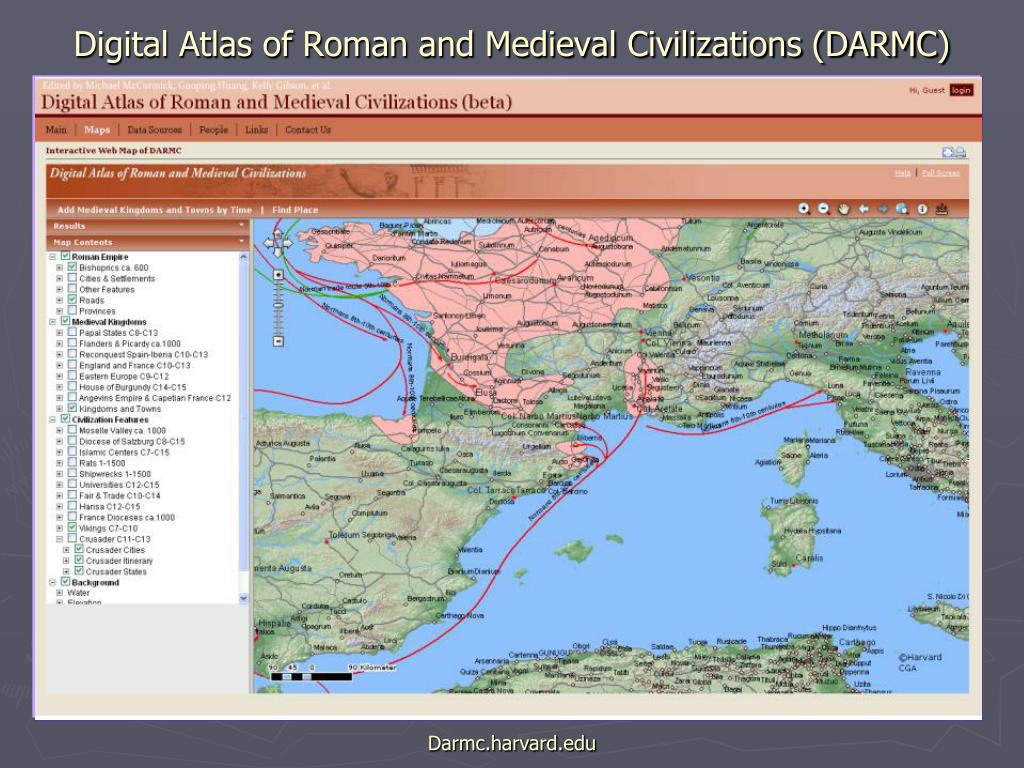Open the Main menu item
This screenshot has height=768, width=1024.
click(56, 130)
